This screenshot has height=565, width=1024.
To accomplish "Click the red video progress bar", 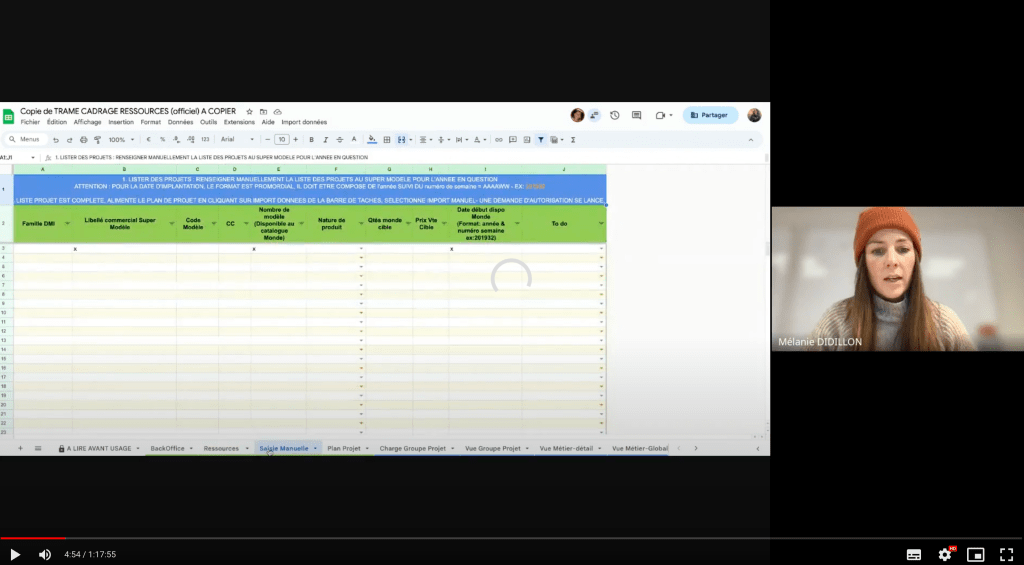I will click(32, 538).
